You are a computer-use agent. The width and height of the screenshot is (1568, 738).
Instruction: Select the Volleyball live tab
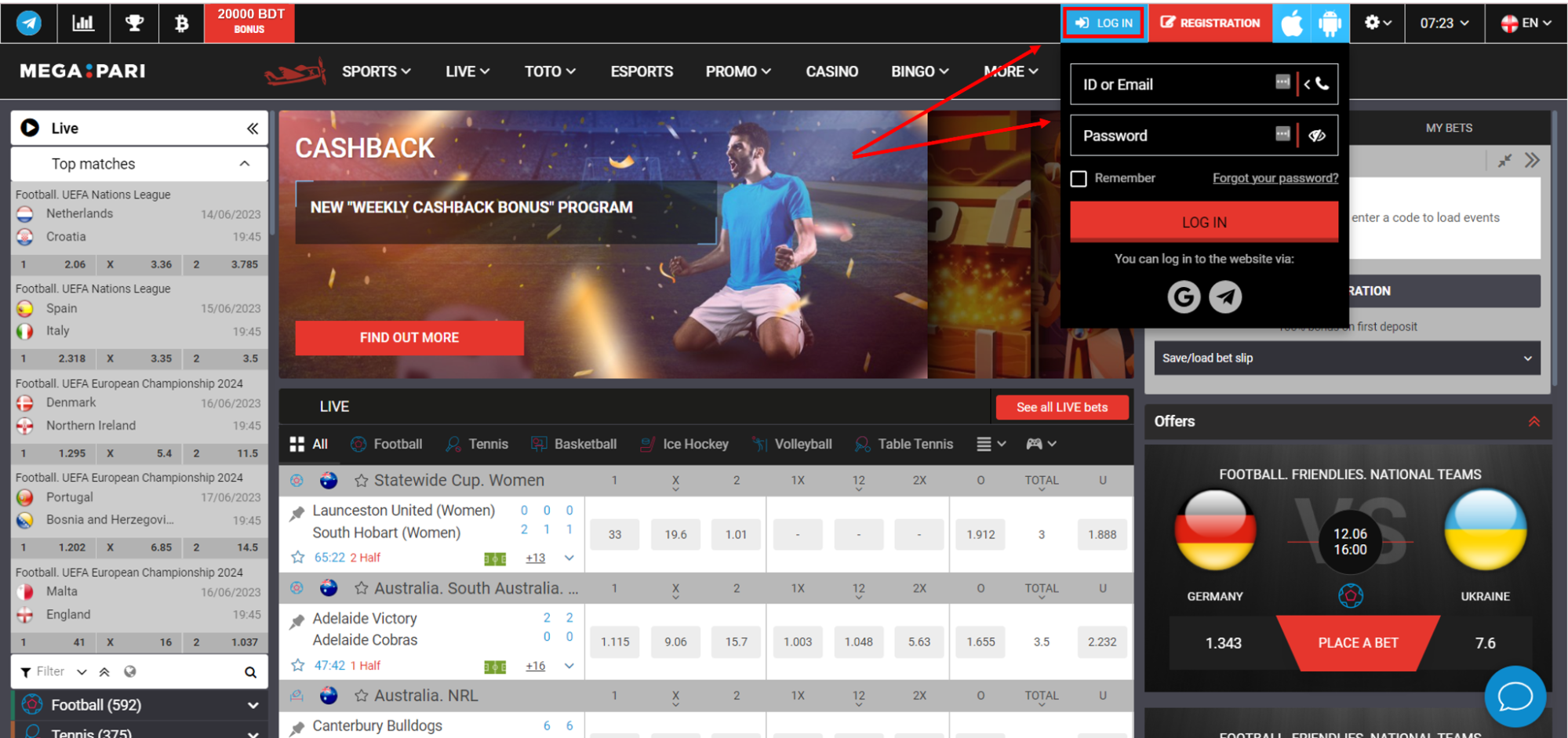pyautogui.click(x=792, y=444)
